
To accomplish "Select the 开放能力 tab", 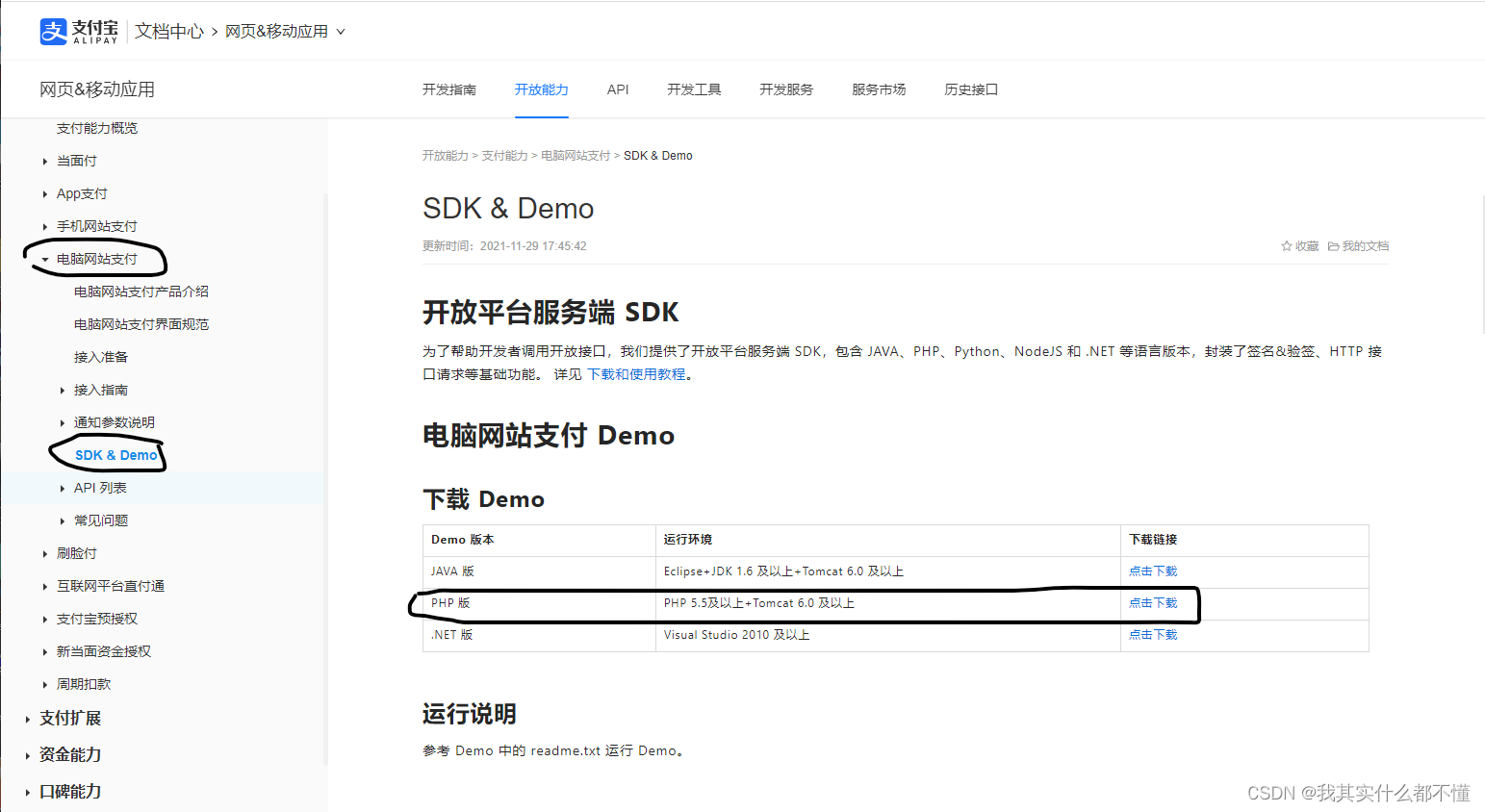I will (x=542, y=89).
